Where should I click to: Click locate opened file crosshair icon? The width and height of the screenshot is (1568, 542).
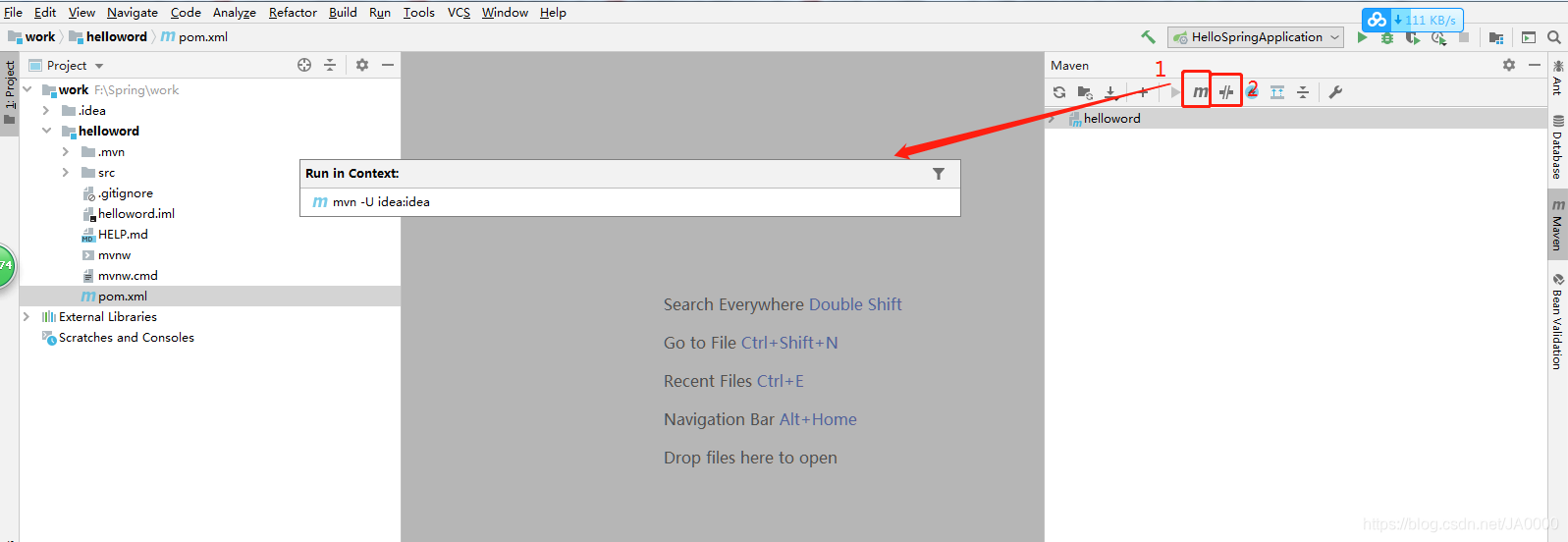pos(304,65)
